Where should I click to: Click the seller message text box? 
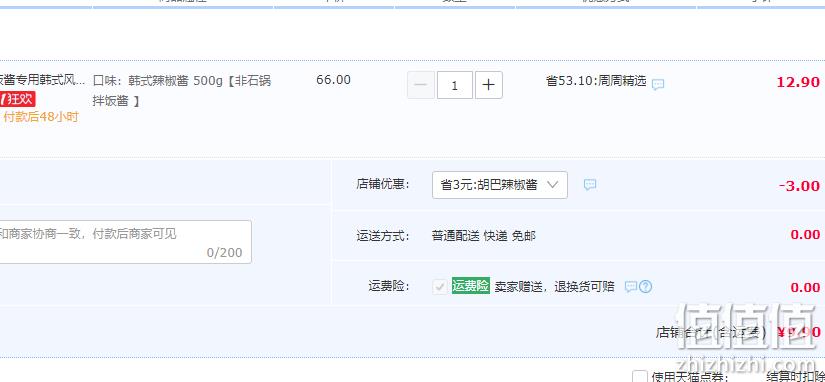125,242
